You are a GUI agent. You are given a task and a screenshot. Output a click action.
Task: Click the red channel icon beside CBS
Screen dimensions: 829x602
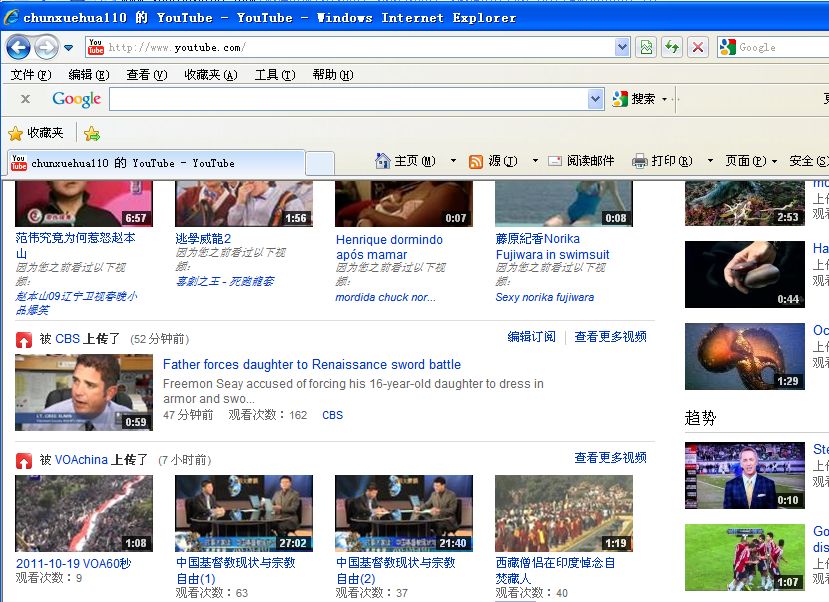24,339
